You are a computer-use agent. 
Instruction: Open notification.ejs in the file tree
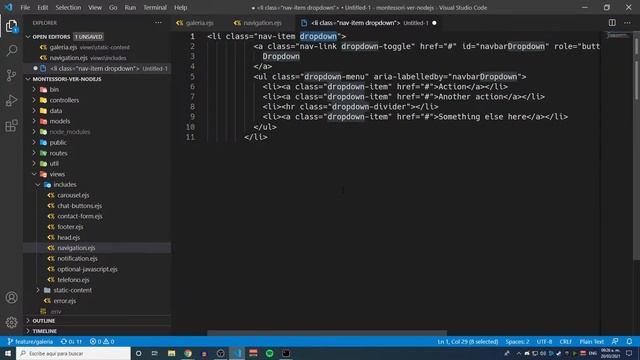click(x=77, y=259)
